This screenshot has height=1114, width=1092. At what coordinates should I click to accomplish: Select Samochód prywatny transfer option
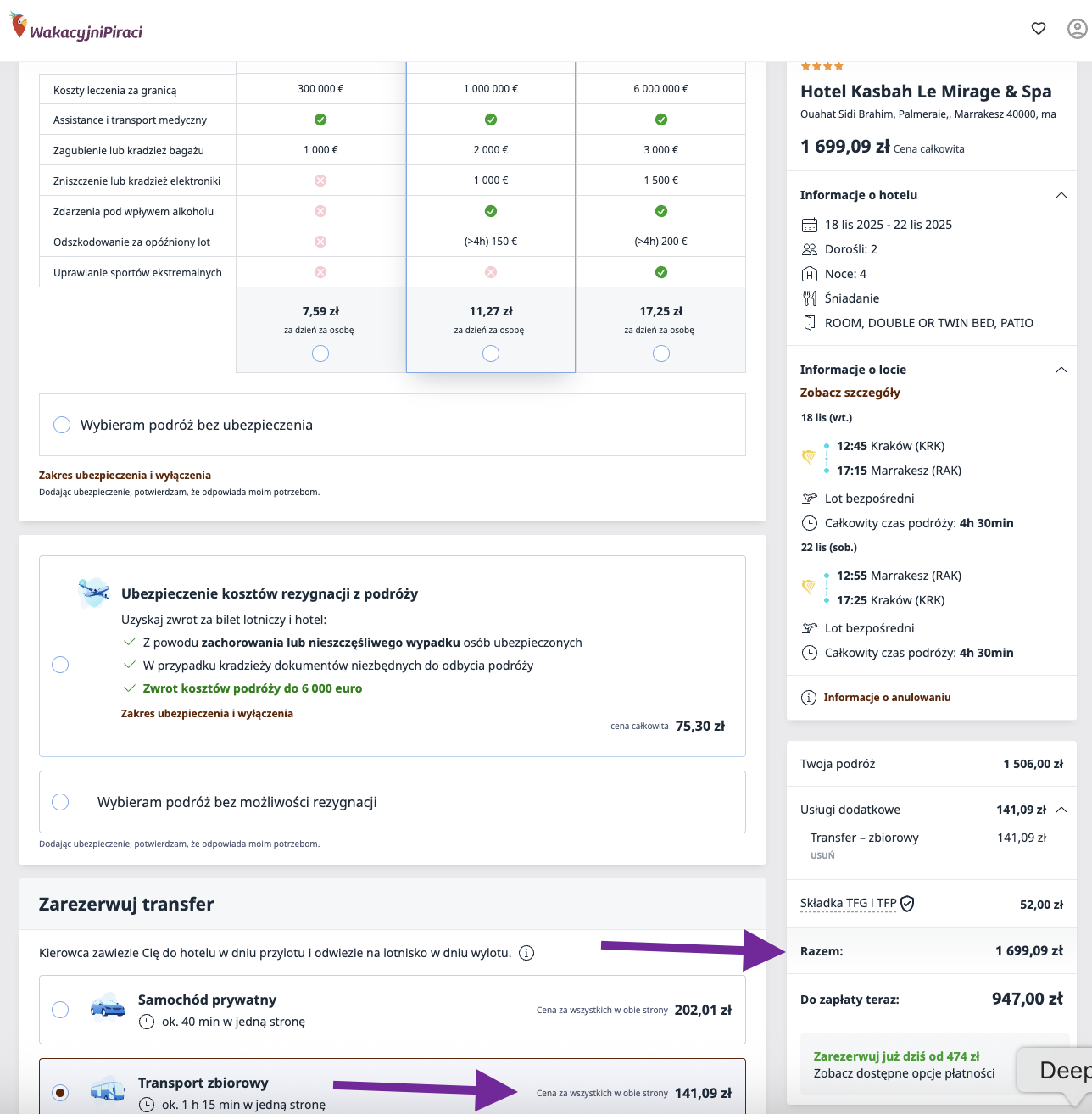click(x=60, y=1010)
